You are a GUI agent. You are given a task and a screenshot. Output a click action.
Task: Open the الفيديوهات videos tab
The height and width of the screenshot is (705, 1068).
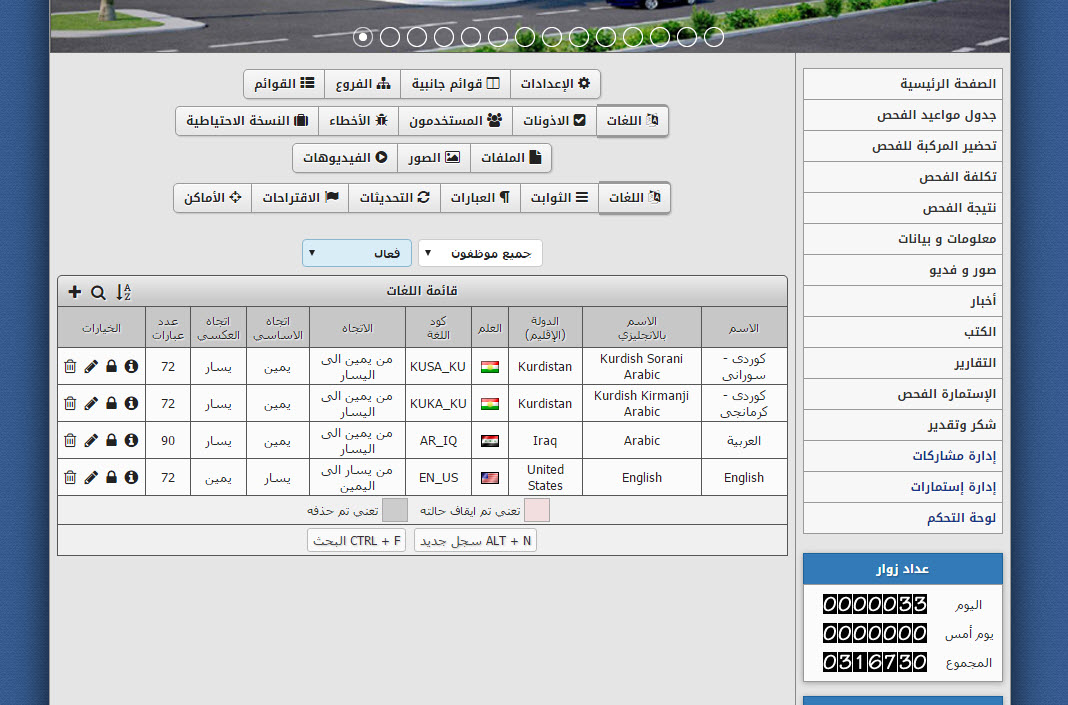tap(345, 158)
